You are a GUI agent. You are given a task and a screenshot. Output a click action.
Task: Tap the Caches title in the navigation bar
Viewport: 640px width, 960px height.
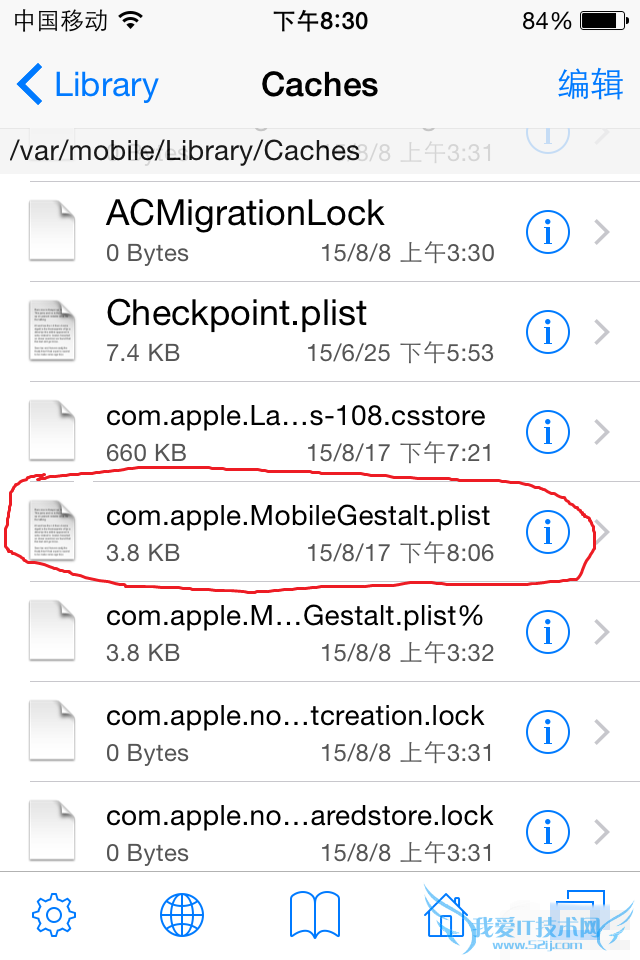[319, 85]
